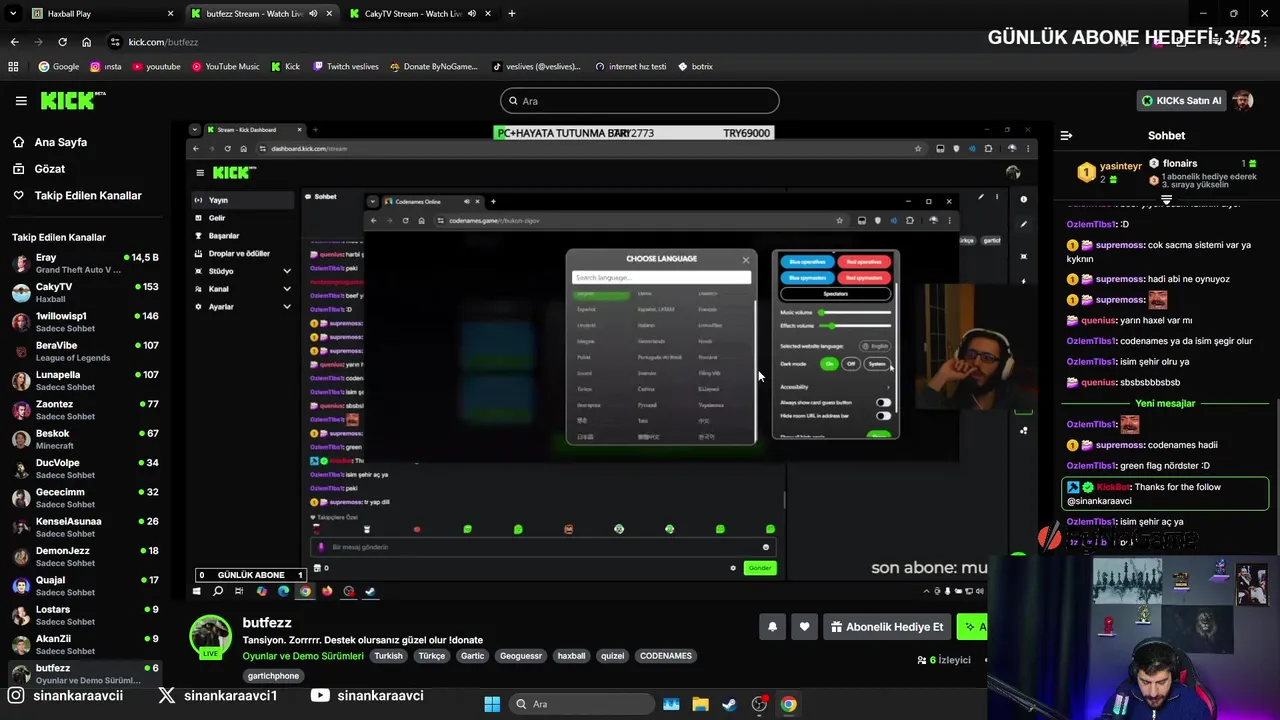1280x720 pixels.
Task: Click the Kick search field Ara
Action: tap(640, 101)
